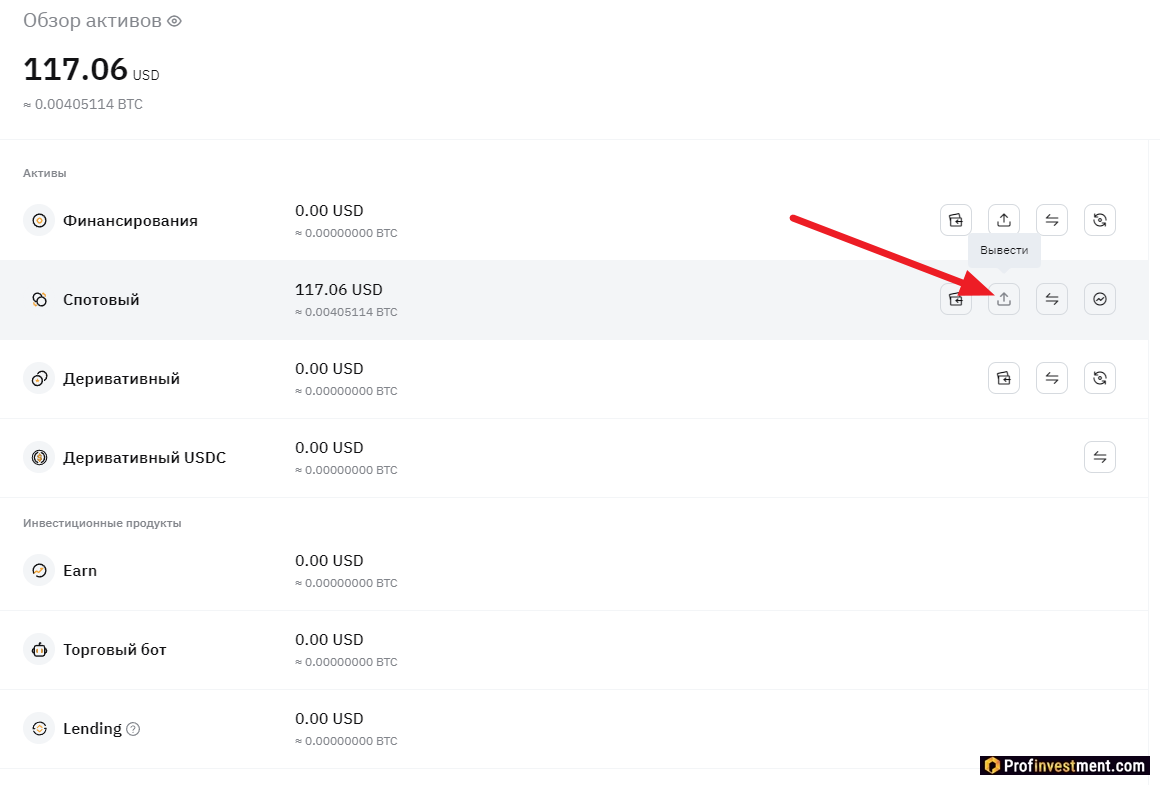Click the Profinvestment.com watermark logo
This screenshot has height=785, width=1160.
pos(1064,766)
